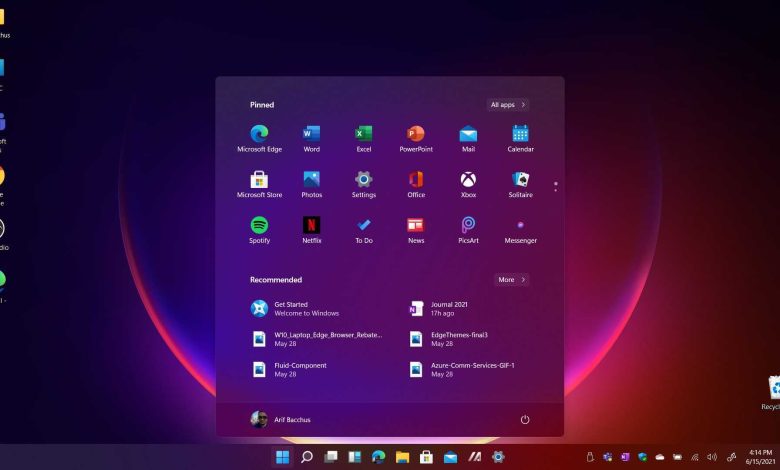Image resolution: width=780 pixels, height=470 pixels.
Task: Launch Word from the pinned apps
Action: (x=311, y=134)
